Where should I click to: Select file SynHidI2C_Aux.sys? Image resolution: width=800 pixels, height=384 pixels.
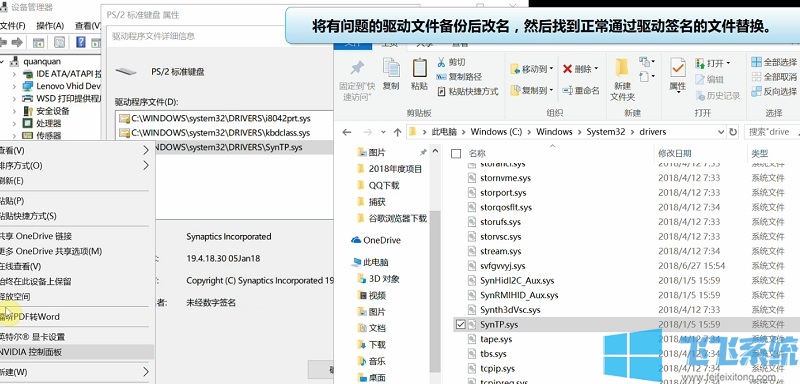(x=517, y=280)
